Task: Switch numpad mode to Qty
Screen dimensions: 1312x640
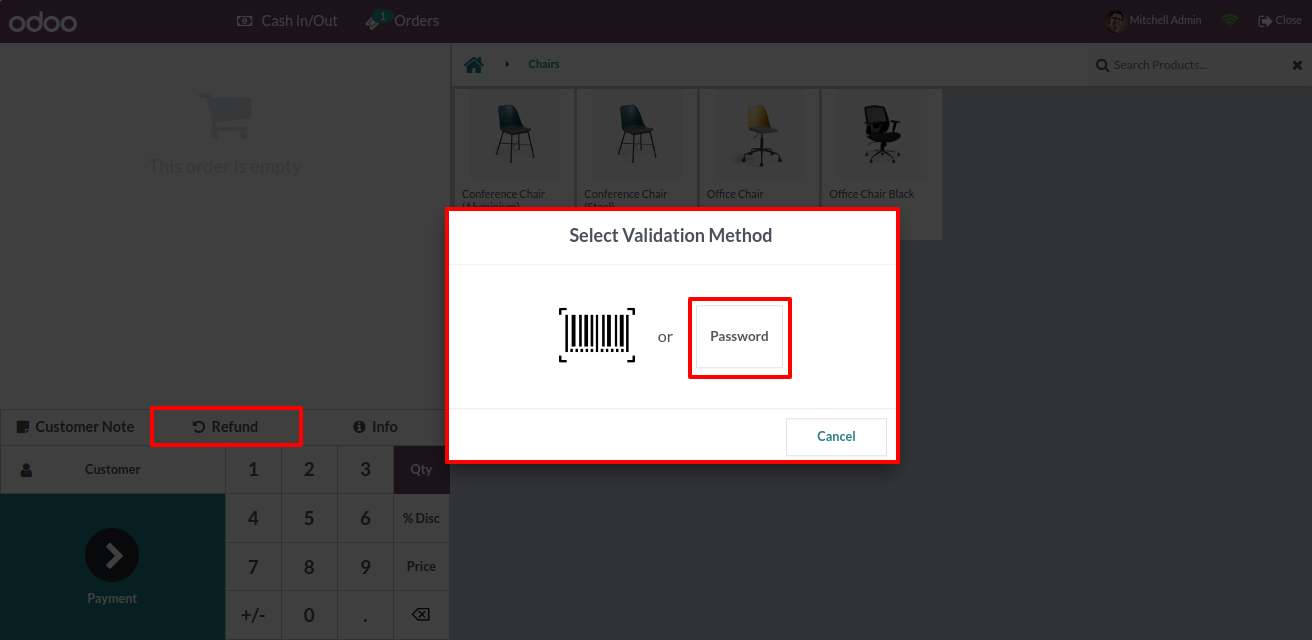Action: pyautogui.click(x=421, y=470)
